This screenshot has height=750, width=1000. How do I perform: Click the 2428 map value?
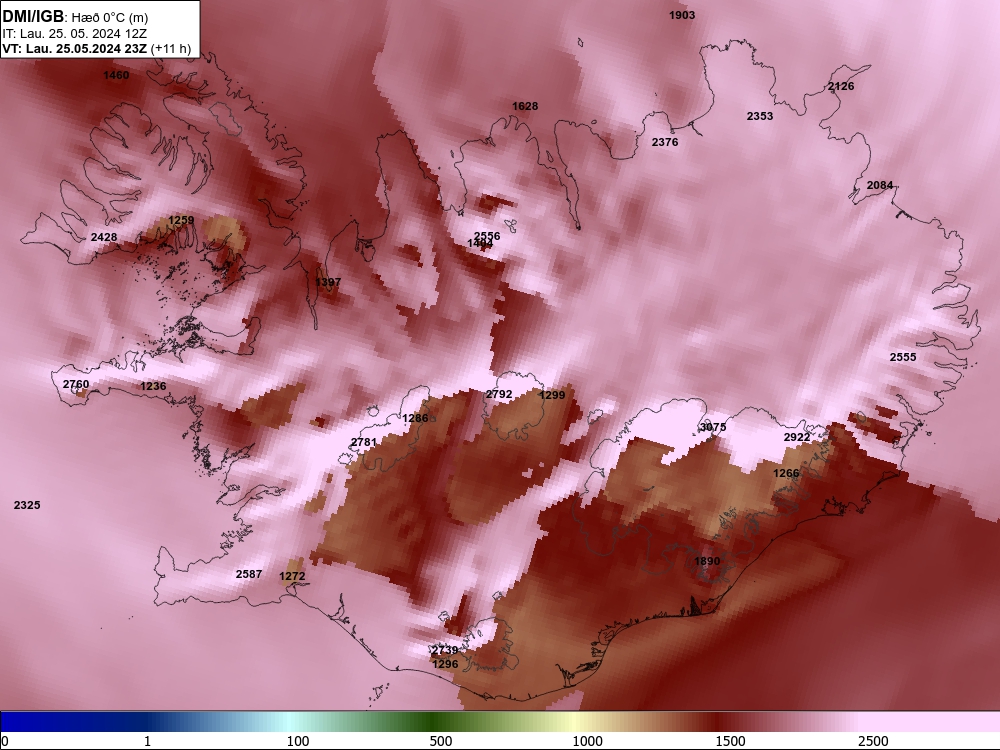(x=104, y=237)
